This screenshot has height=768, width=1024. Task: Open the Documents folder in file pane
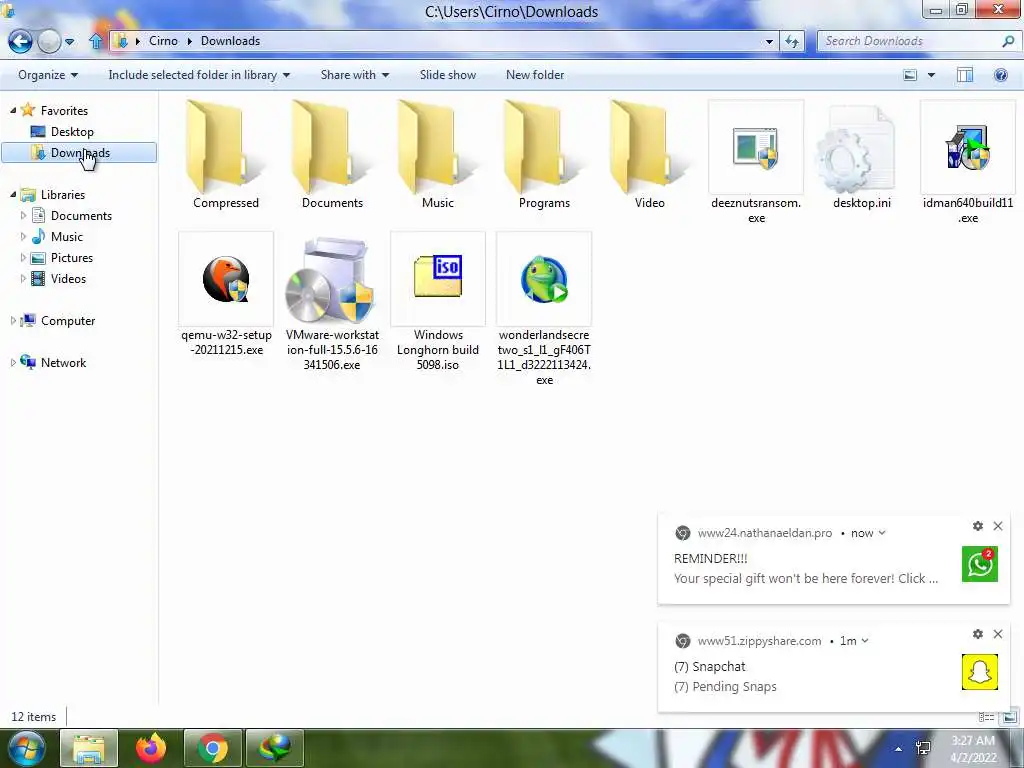click(x=332, y=155)
